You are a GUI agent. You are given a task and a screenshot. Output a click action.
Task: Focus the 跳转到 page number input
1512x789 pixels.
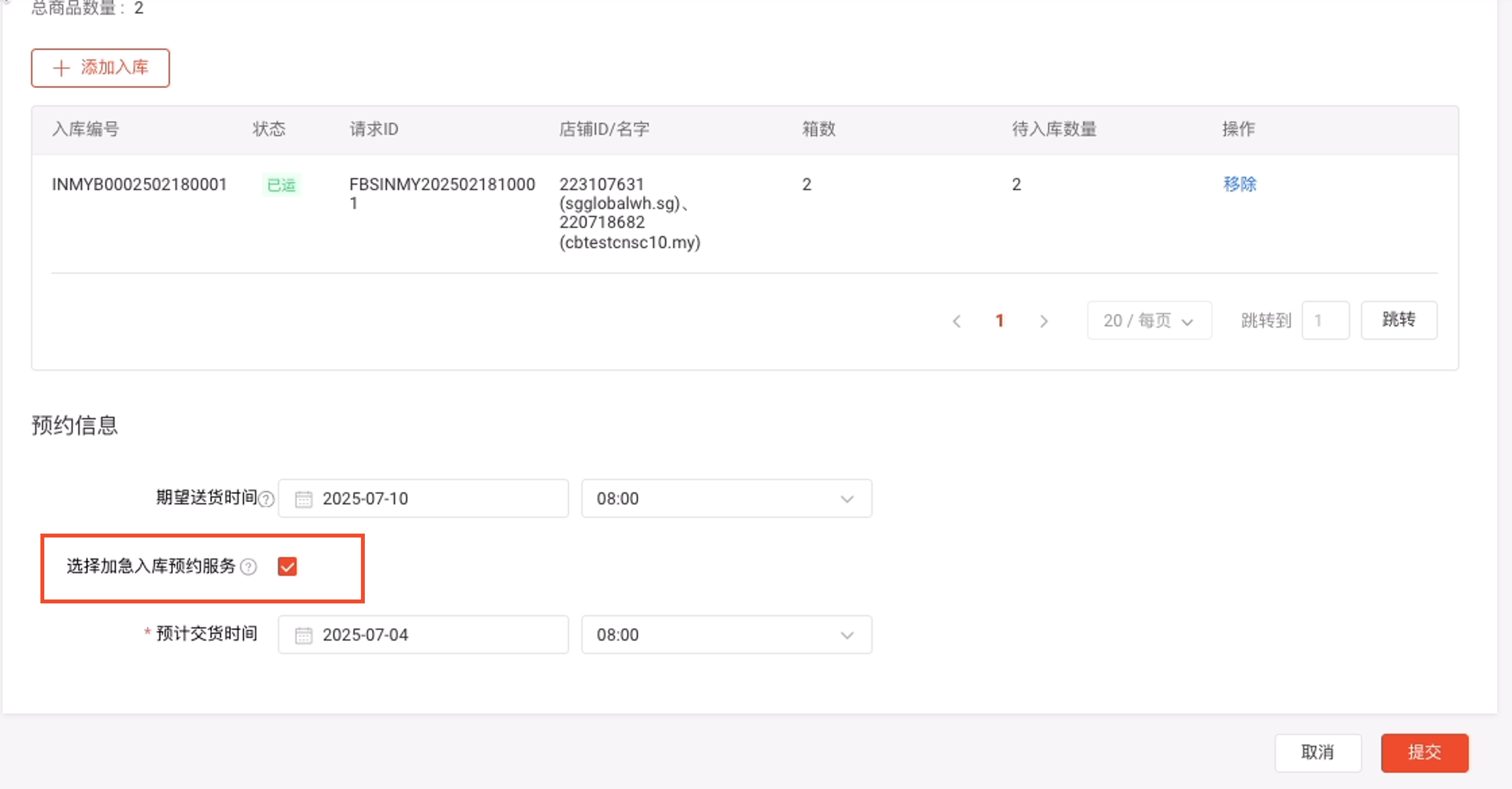click(1325, 321)
